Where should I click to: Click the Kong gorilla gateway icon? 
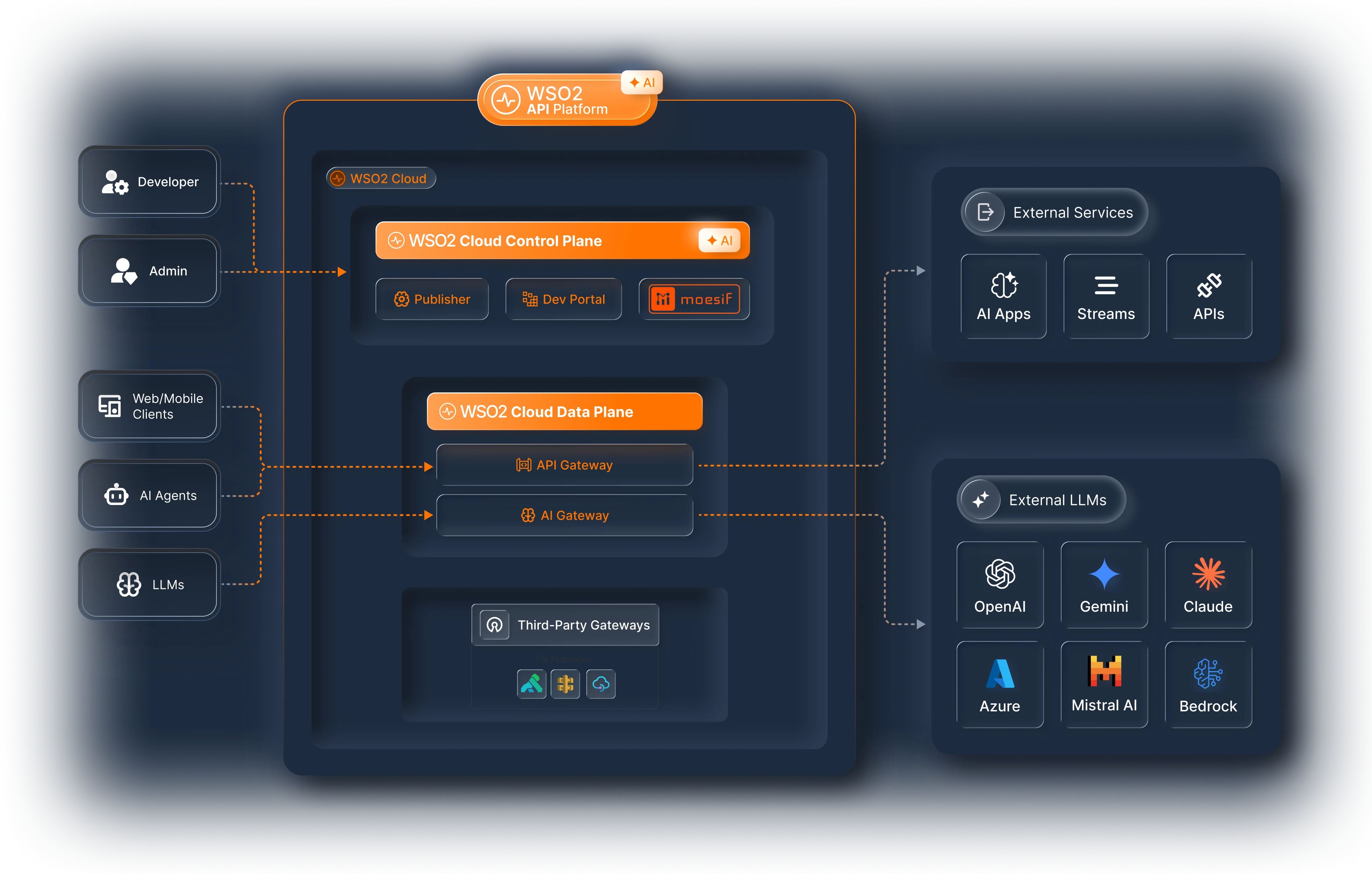coord(531,684)
